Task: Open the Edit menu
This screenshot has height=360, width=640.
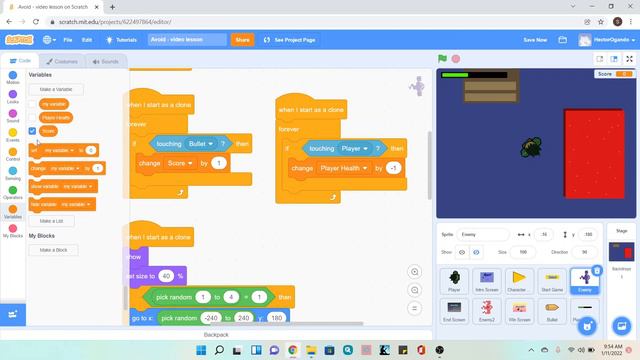Action: pyautogui.click(x=87, y=40)
